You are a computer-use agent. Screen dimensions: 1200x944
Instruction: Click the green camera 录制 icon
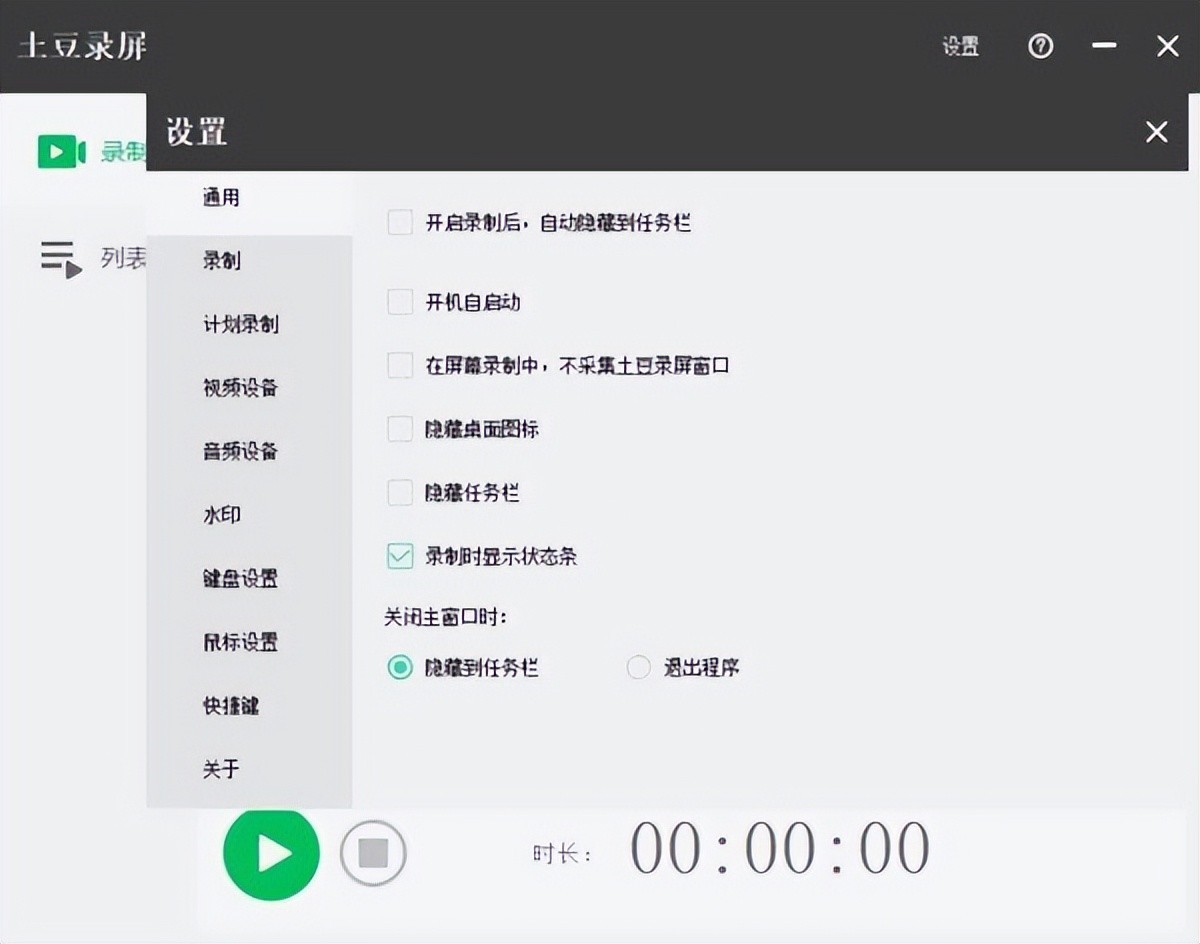[x=62, y=151]
